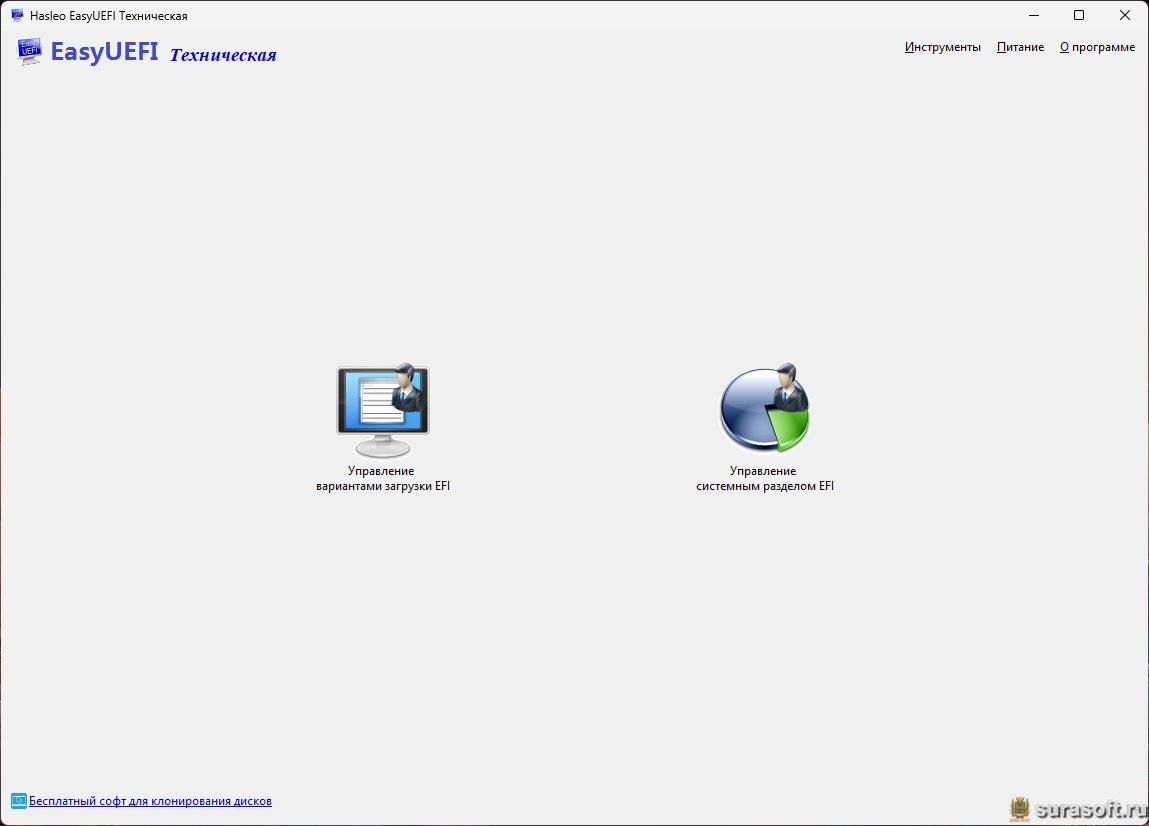Click the 'Управление системным разделом EFI' label
The image size is (1149, 826).
point(764,479)
